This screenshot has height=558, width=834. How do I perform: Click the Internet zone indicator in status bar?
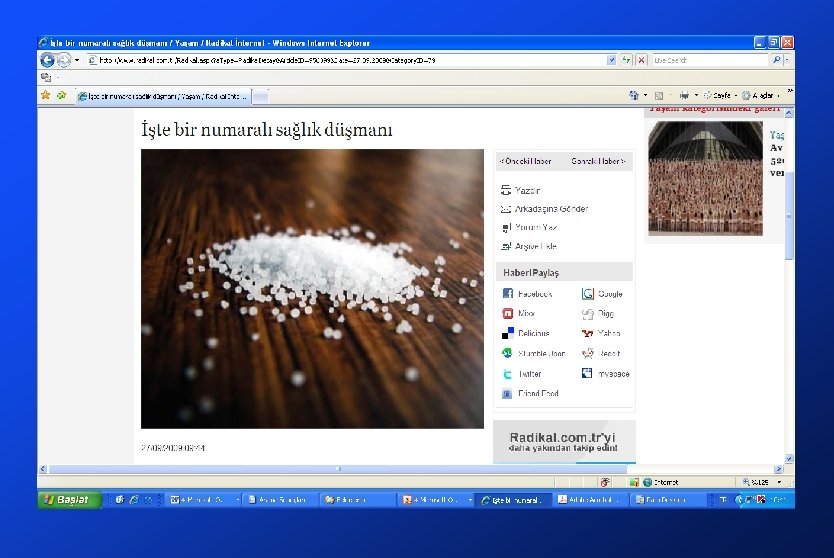[x=661, y=482]
